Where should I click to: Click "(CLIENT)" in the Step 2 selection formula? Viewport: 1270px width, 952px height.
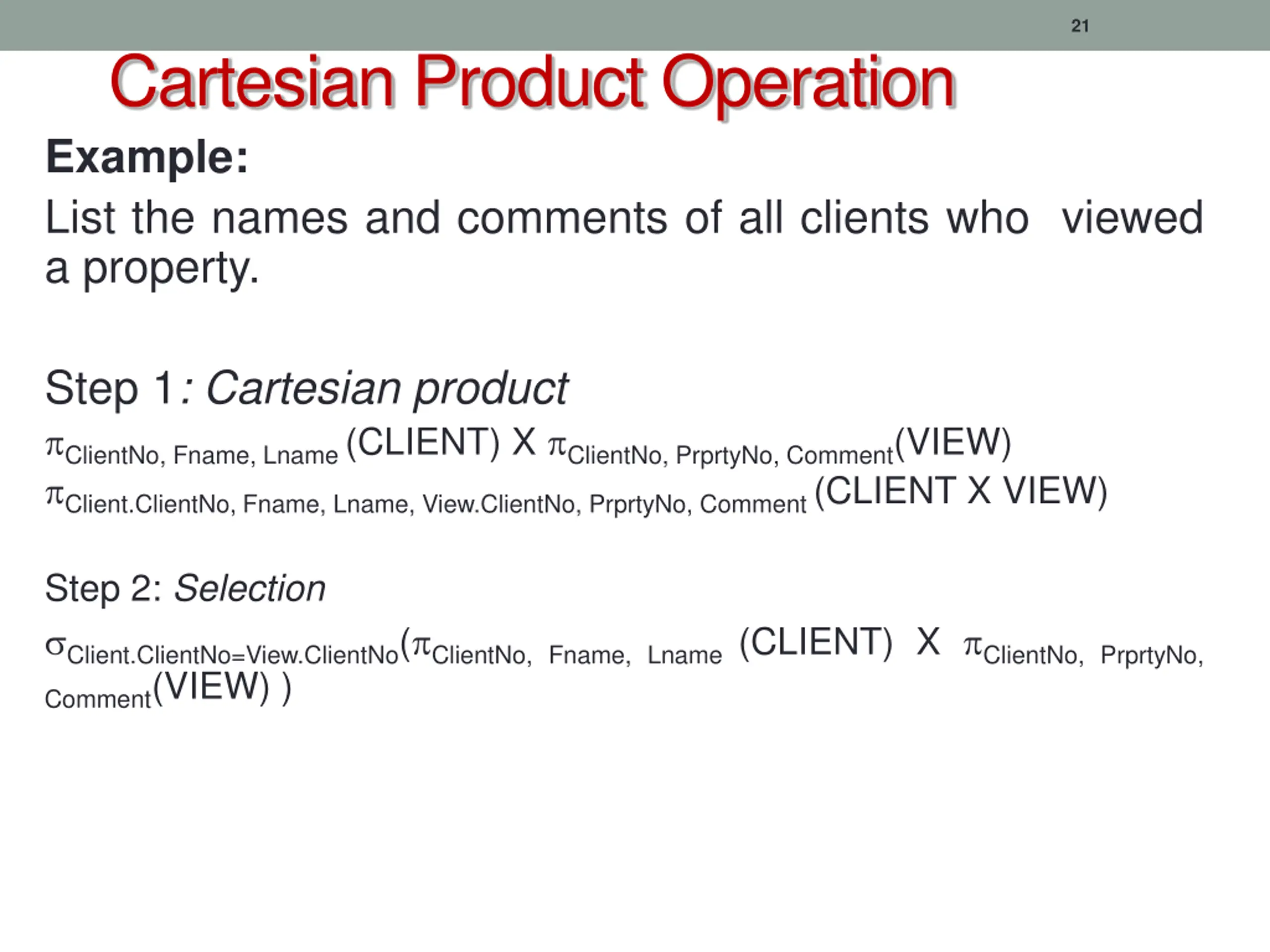click(x=816, y=642)
